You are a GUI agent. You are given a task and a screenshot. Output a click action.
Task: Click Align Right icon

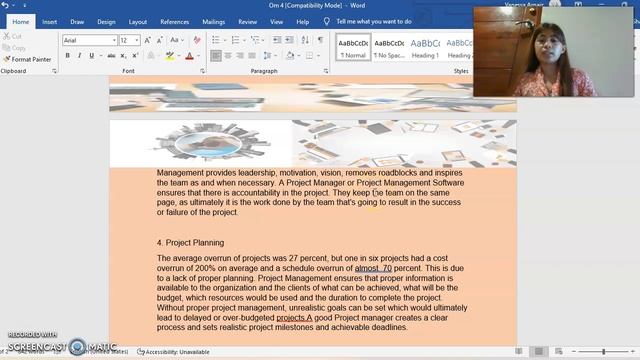(x=240, y=56)
